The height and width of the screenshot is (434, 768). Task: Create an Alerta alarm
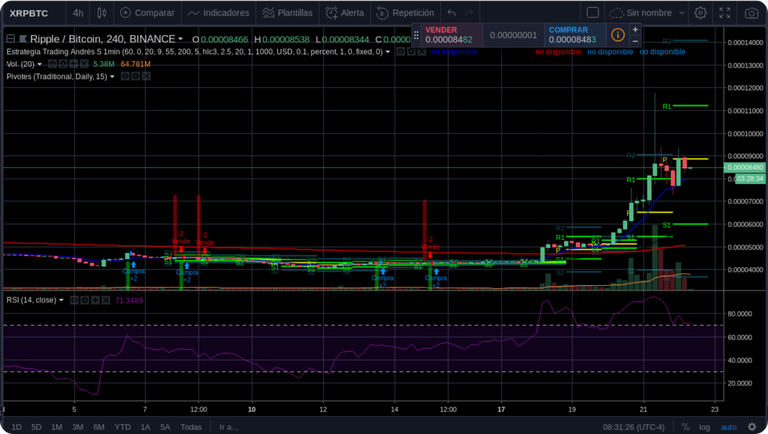pos(345,13)
